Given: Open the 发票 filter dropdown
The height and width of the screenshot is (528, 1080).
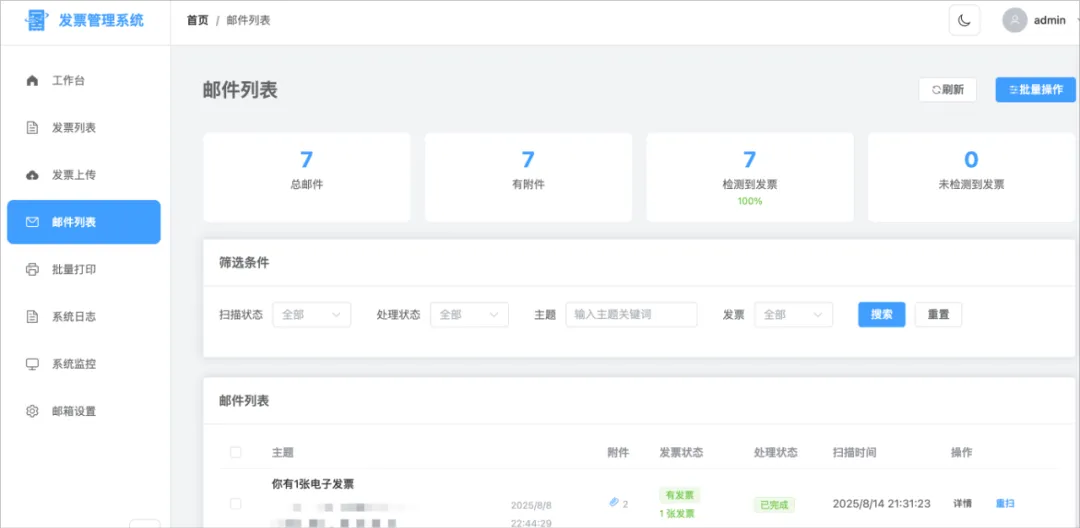Looking at the screenshot, I should pos(794,315).
